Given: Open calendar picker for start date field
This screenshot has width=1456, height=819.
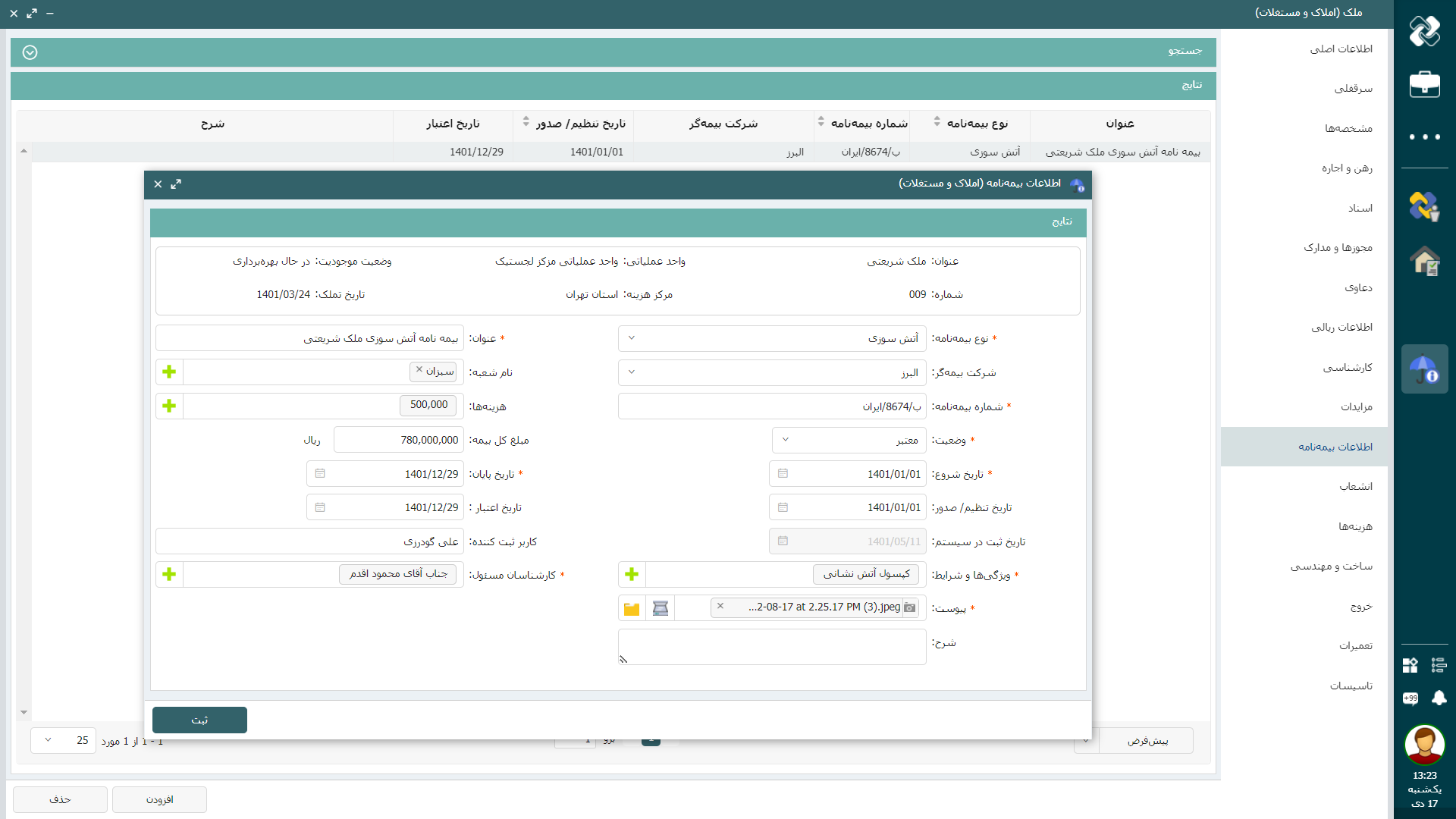Looking at the screenshot, I should point(783,474).
